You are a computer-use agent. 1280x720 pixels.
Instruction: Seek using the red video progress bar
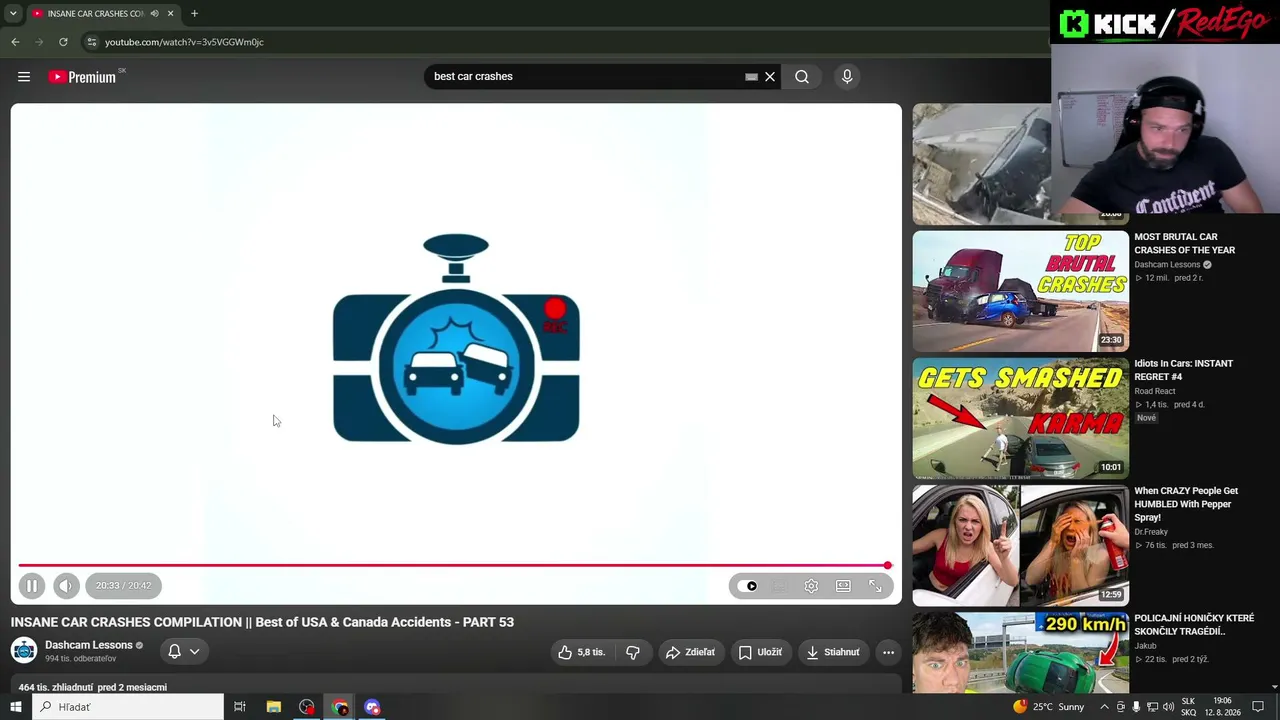point(455,566)
